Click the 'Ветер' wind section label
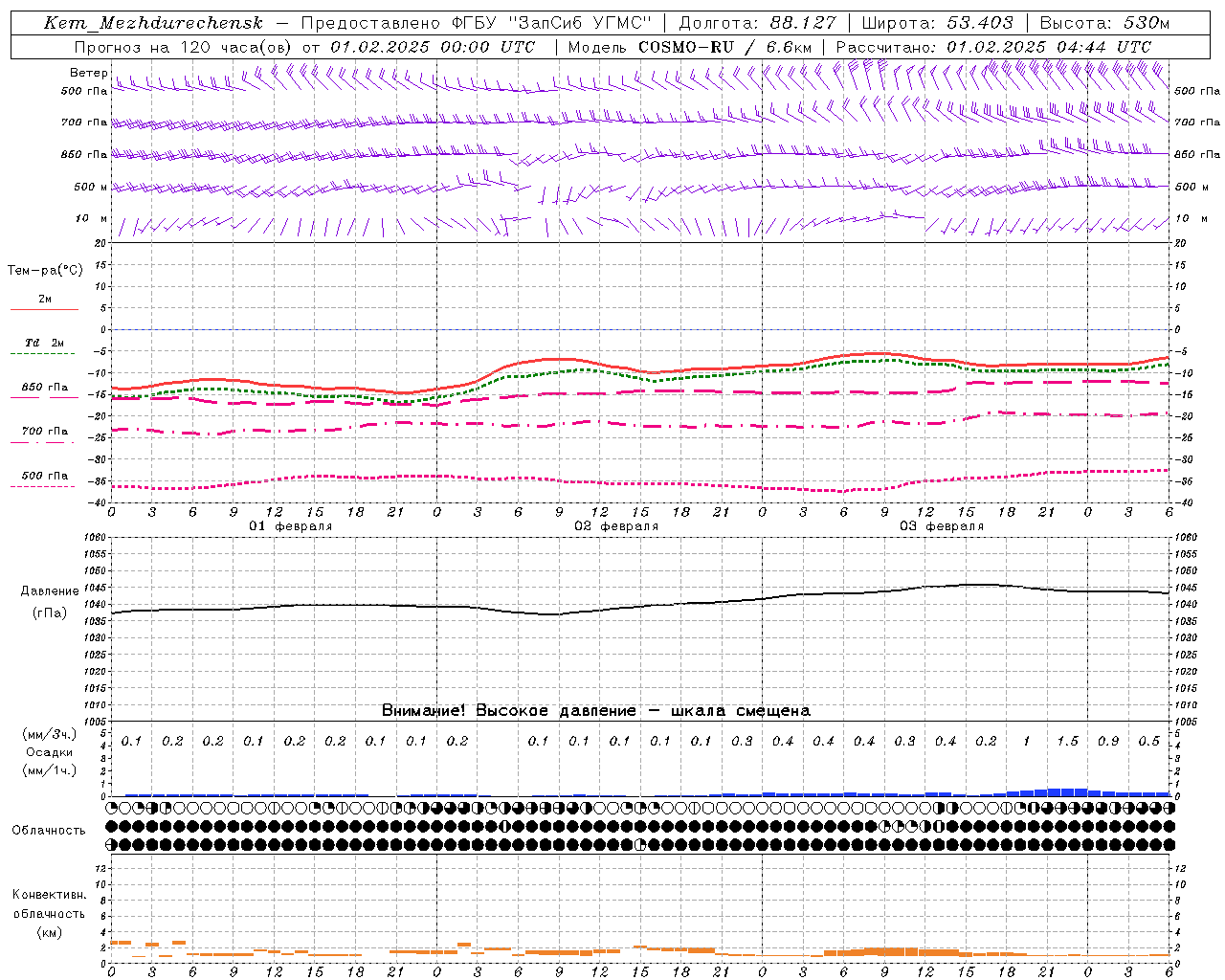 (x=88, y=73)
